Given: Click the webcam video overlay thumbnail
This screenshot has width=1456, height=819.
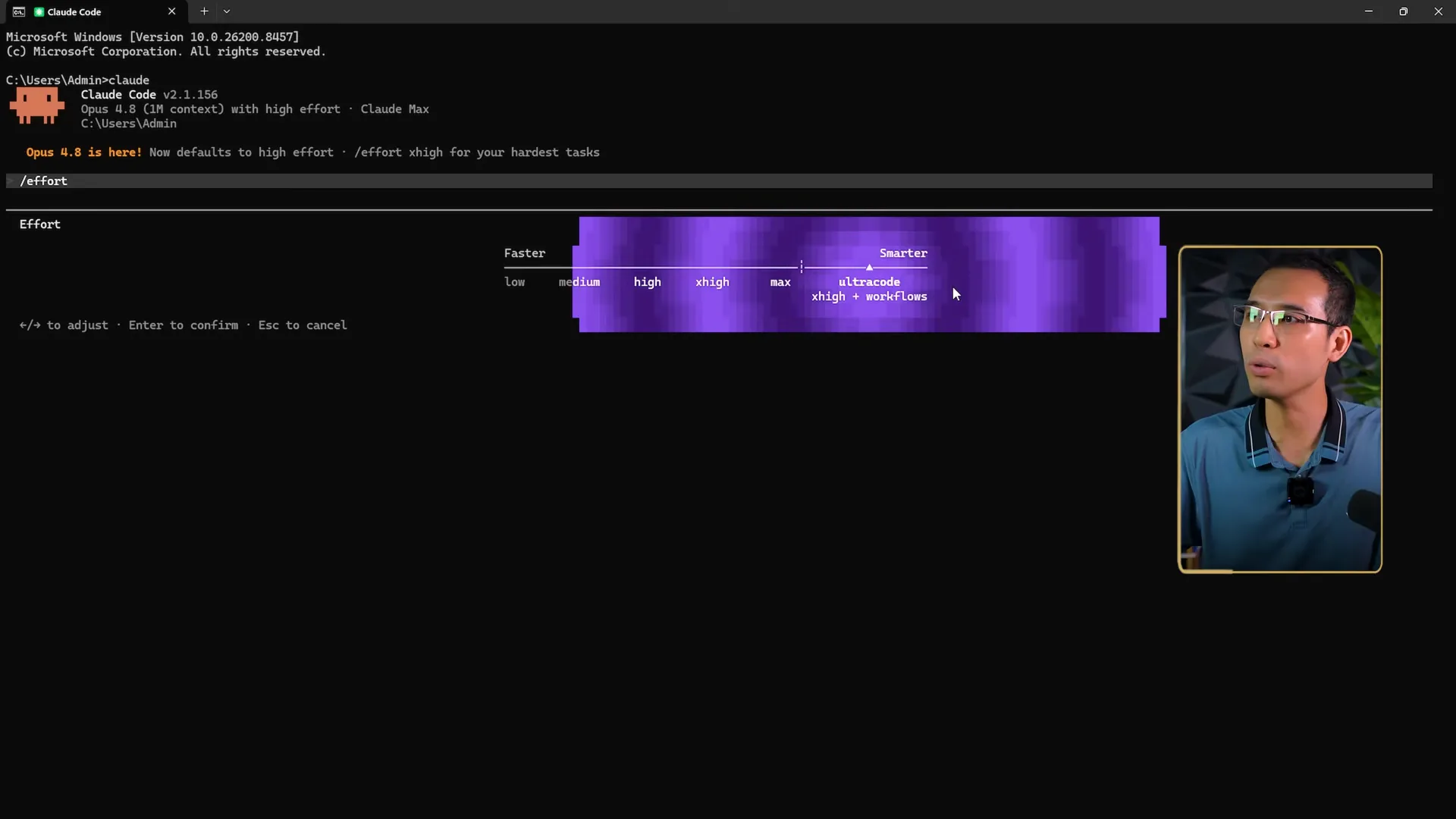Looking at the screenshot, I should (1279, 409).
